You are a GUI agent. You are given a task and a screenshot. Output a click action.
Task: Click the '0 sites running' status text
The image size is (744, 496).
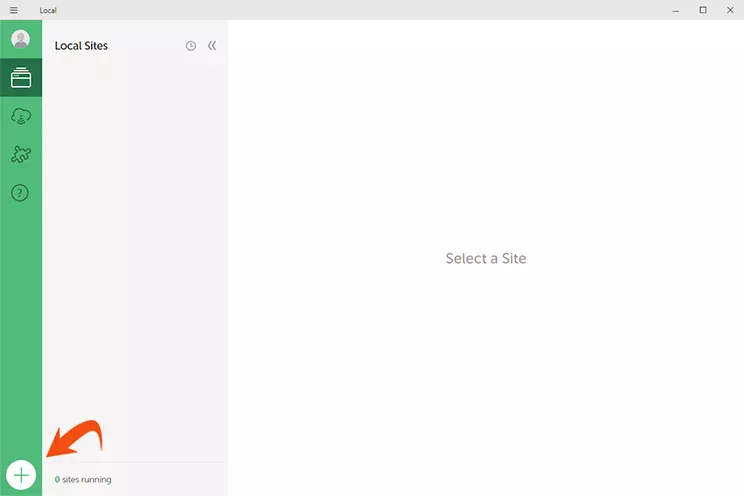pyautogui.click(x=83, y=480)
